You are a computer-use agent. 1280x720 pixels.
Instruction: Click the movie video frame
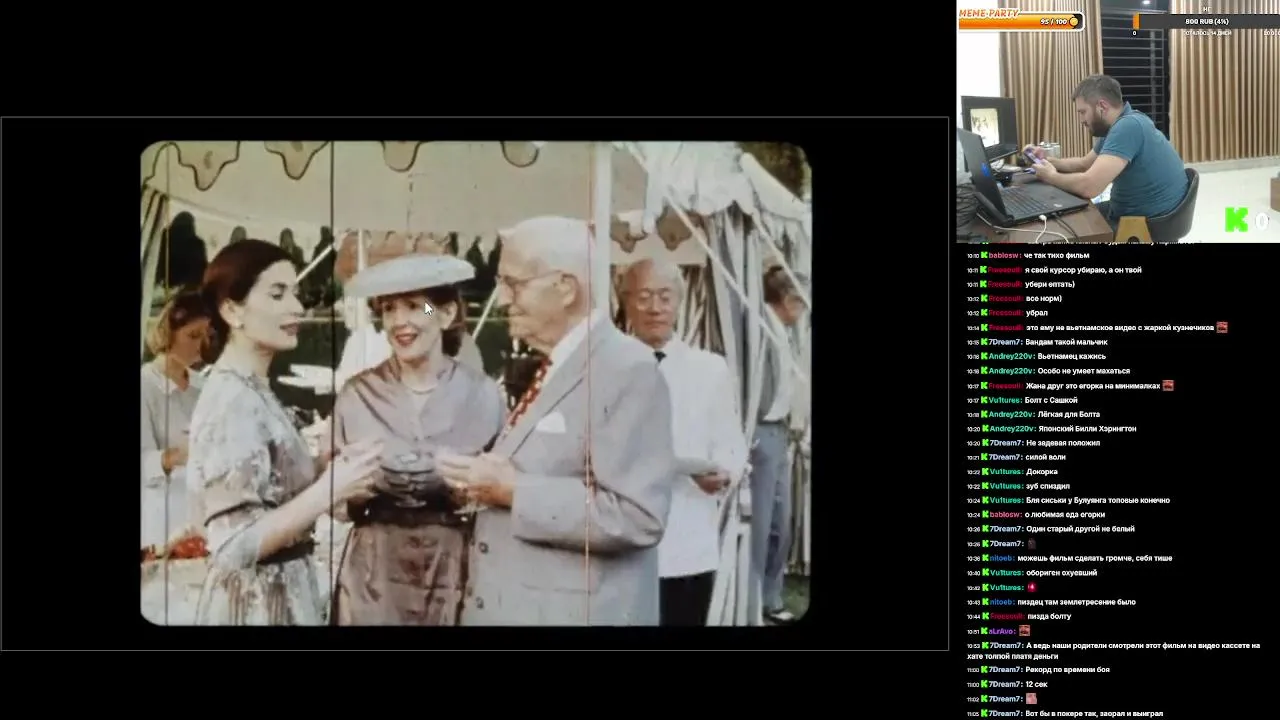click(475, 384)
